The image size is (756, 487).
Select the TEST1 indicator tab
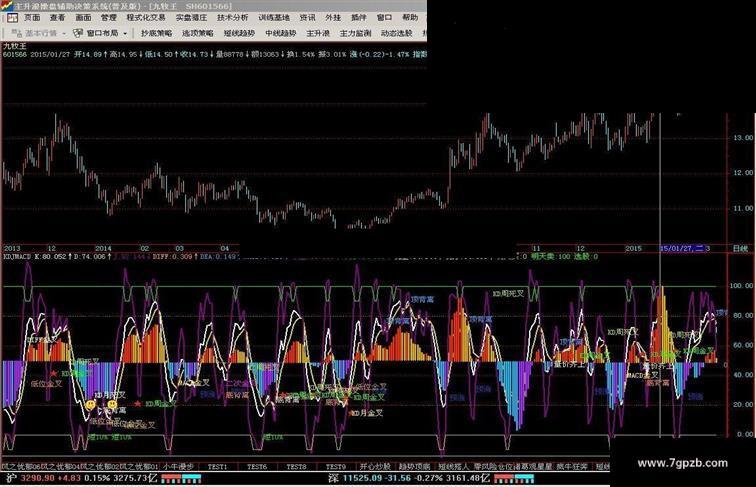pos(217,467)
